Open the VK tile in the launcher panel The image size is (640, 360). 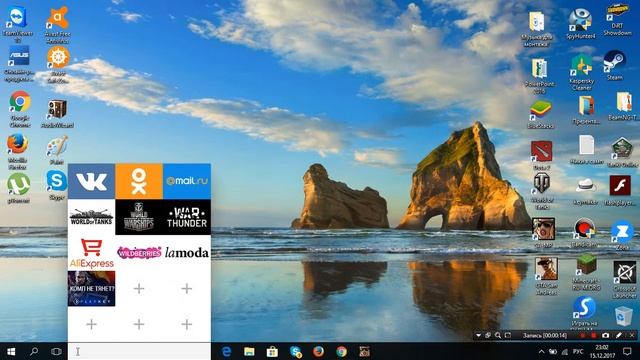pos(91,181)
